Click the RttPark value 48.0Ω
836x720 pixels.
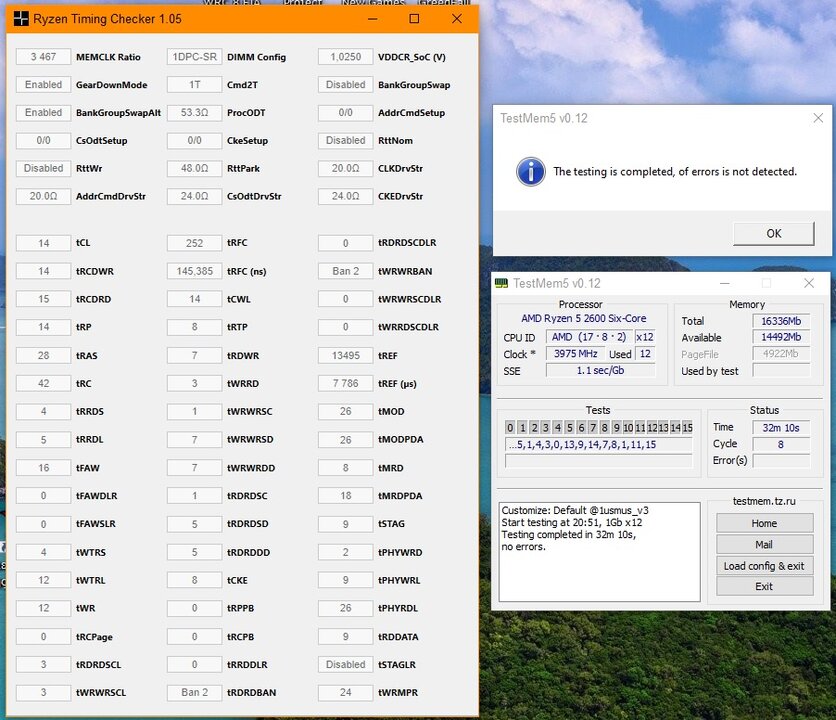pyautogui.click(x=195, y=168)
